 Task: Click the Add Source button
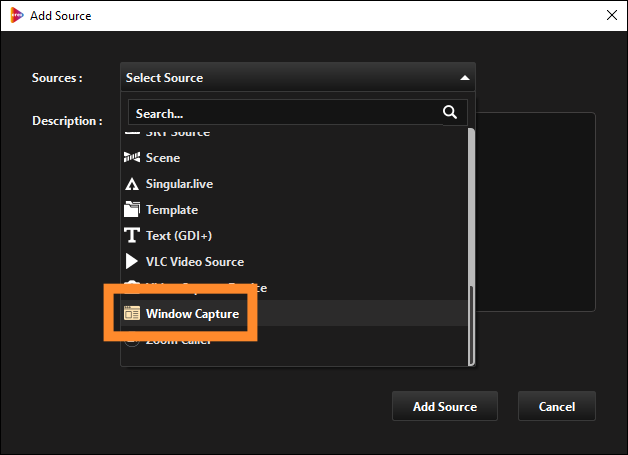click(x=445, y=406)
